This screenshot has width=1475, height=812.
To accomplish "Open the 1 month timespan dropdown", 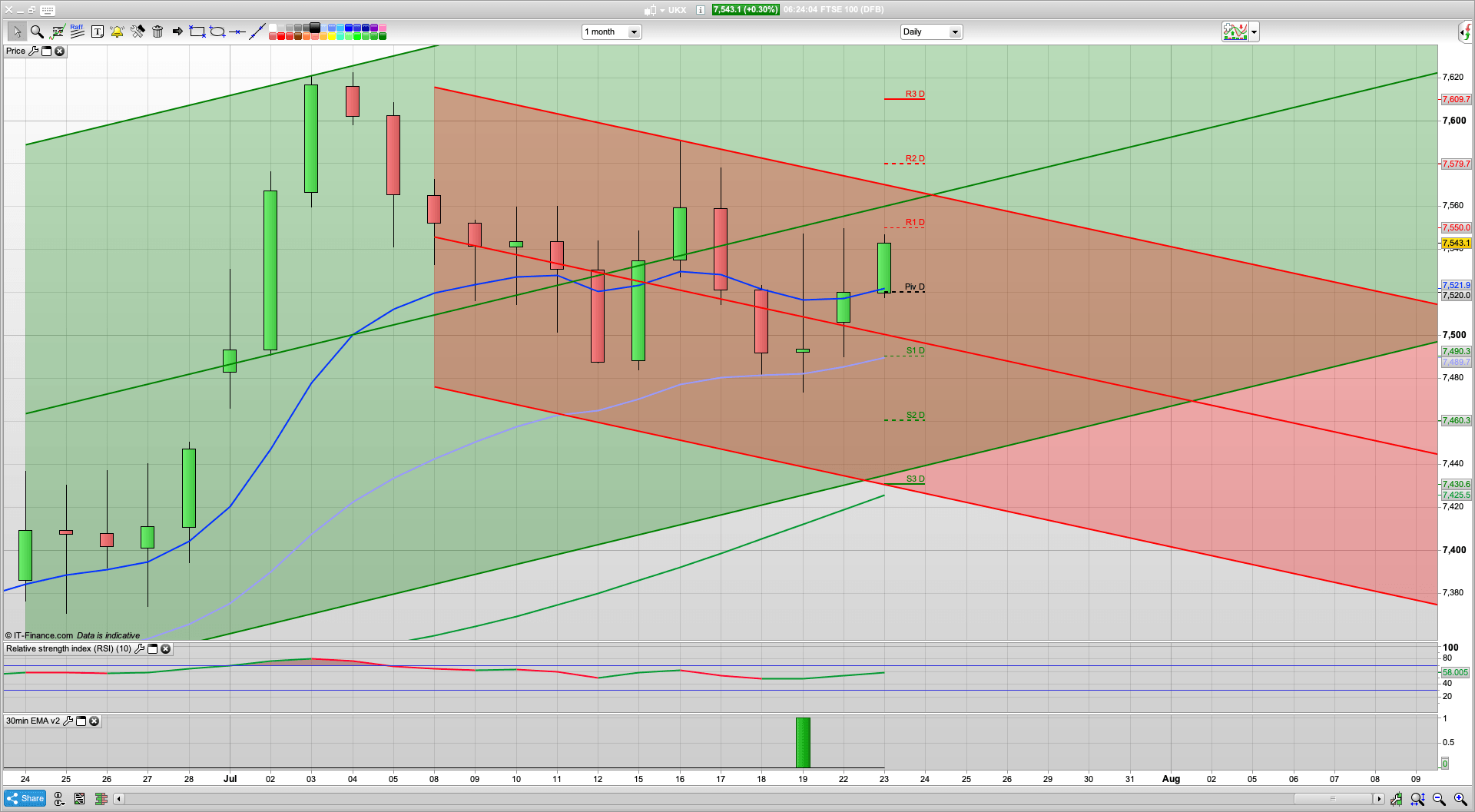I will click(x=612, y=31).
